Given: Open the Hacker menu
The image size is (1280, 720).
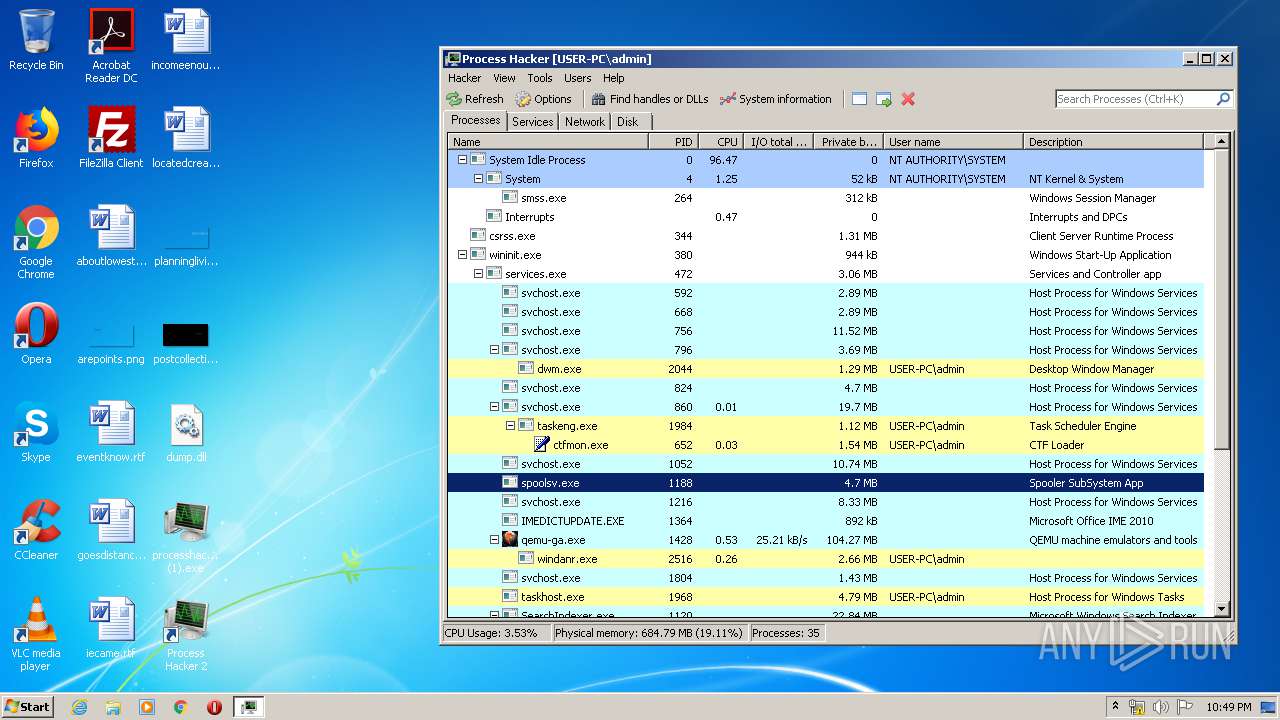Looking at the screenshot, I should tap(464, 78).
